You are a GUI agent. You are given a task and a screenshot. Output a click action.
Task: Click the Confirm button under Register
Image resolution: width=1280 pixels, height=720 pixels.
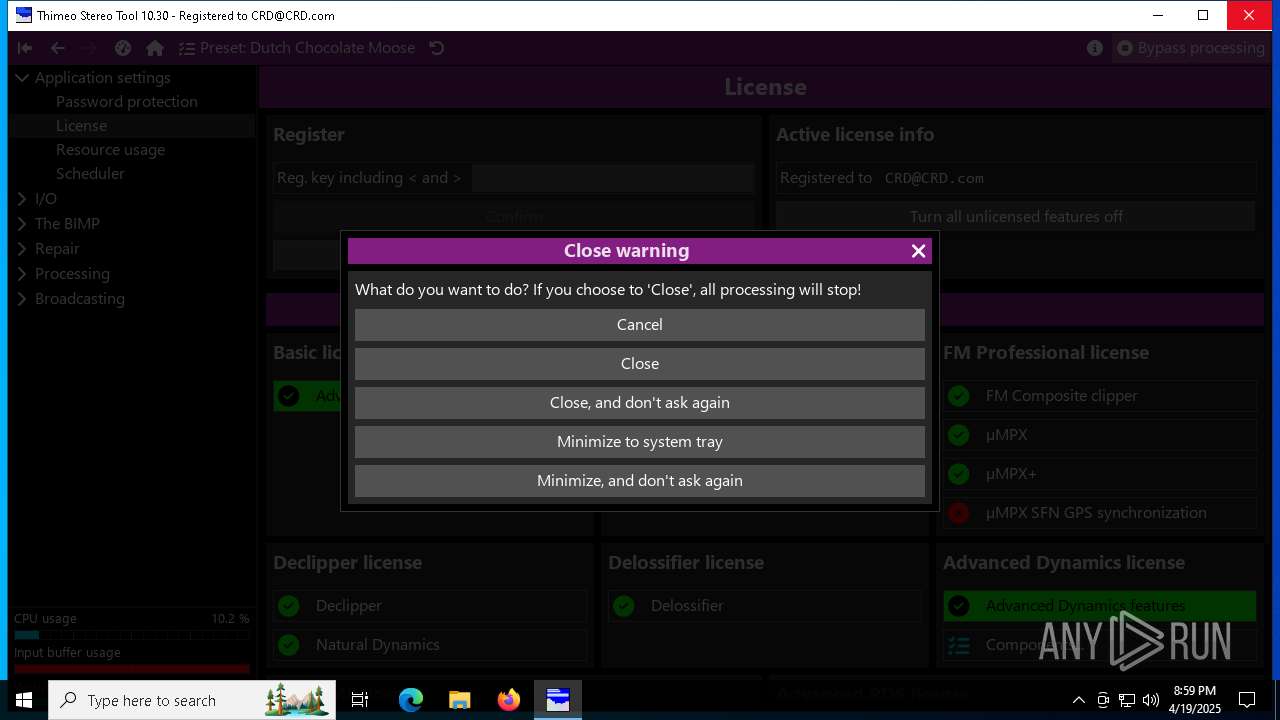coord(514,217)
